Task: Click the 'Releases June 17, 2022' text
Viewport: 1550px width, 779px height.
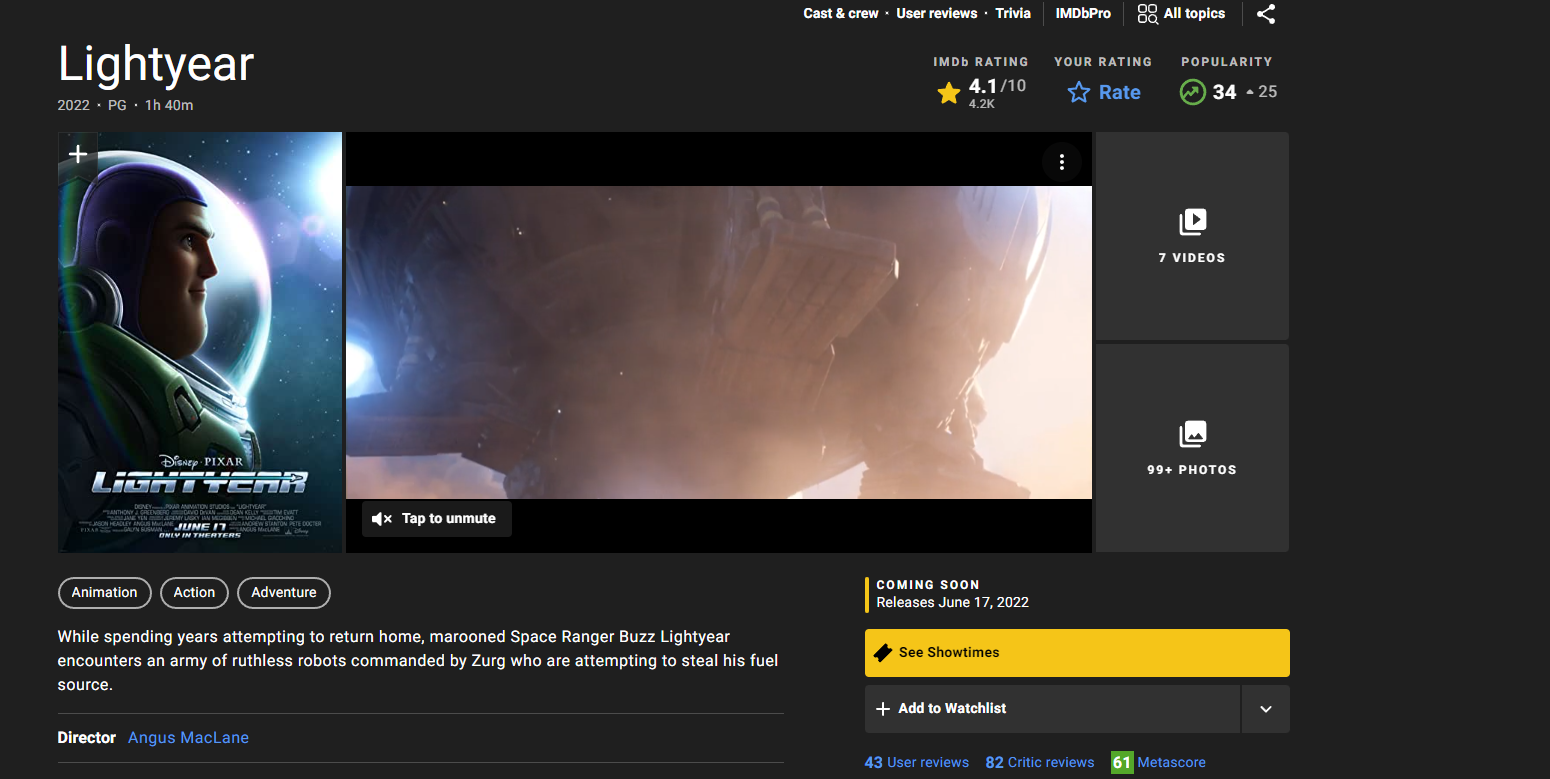Action: tap(952, 603)
